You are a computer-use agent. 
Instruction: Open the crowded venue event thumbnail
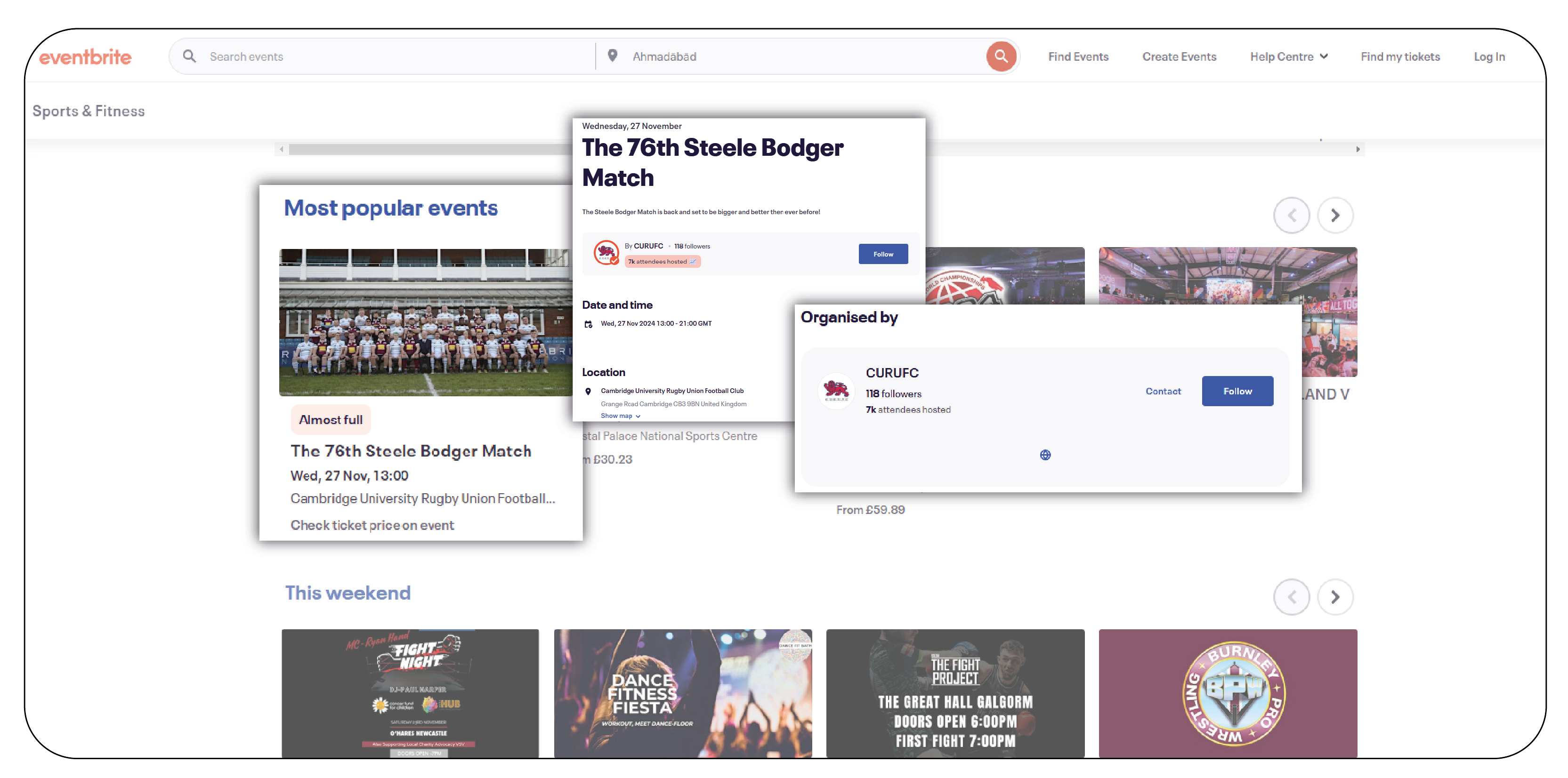pyautogui.click(x=1228, y=275)
